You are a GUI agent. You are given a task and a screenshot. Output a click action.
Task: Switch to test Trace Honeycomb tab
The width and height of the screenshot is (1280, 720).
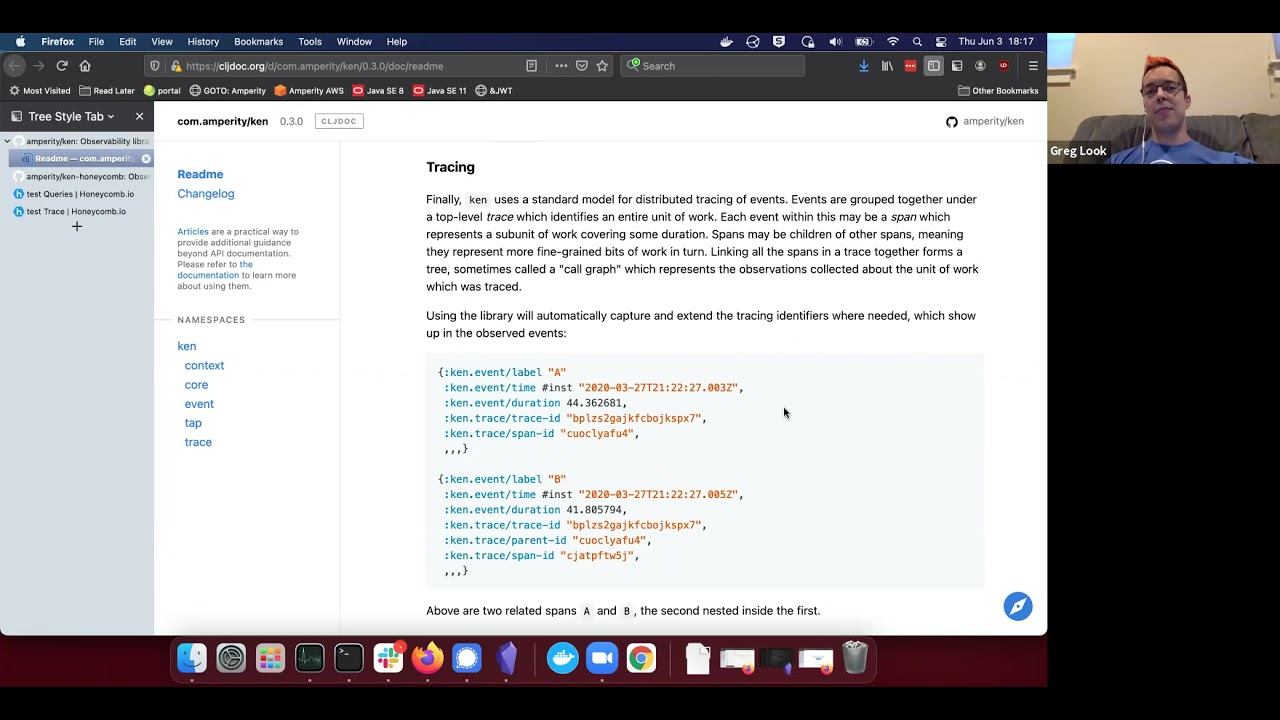coord(77,212)
